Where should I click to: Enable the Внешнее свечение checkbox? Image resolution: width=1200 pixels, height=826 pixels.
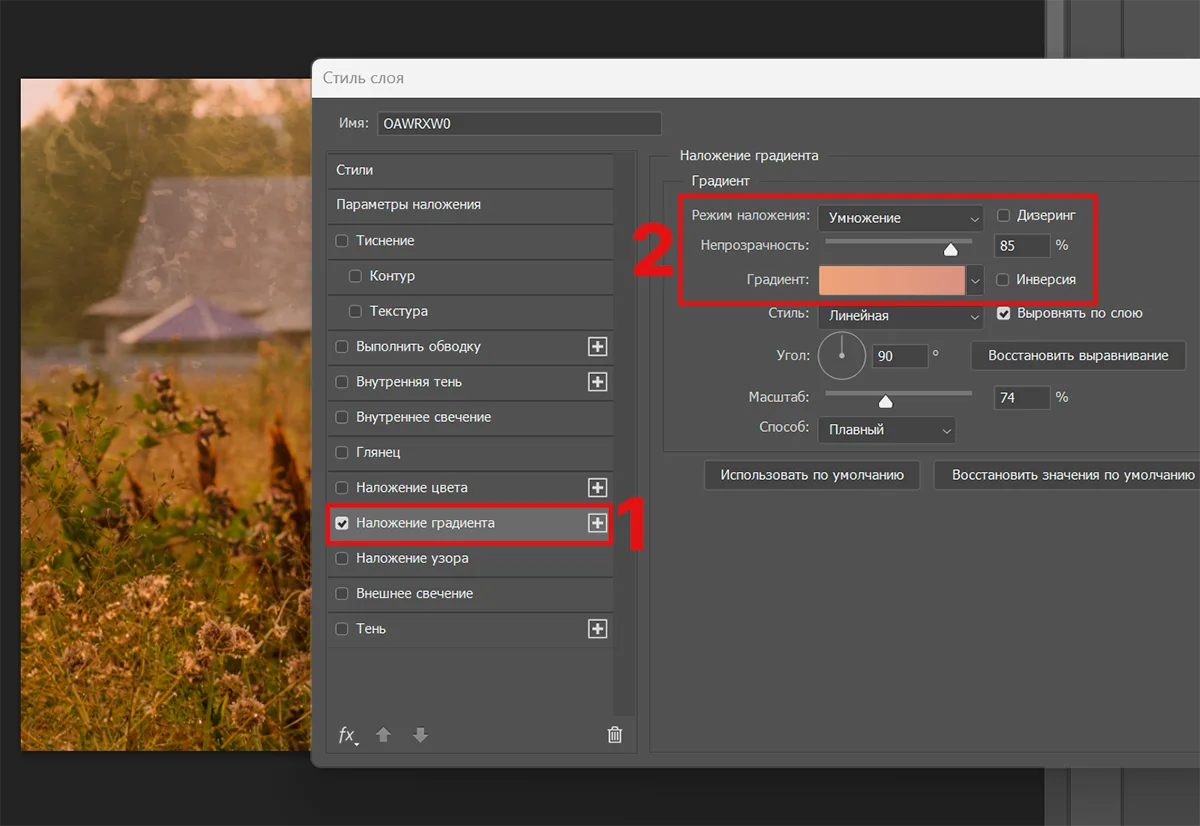342,594
